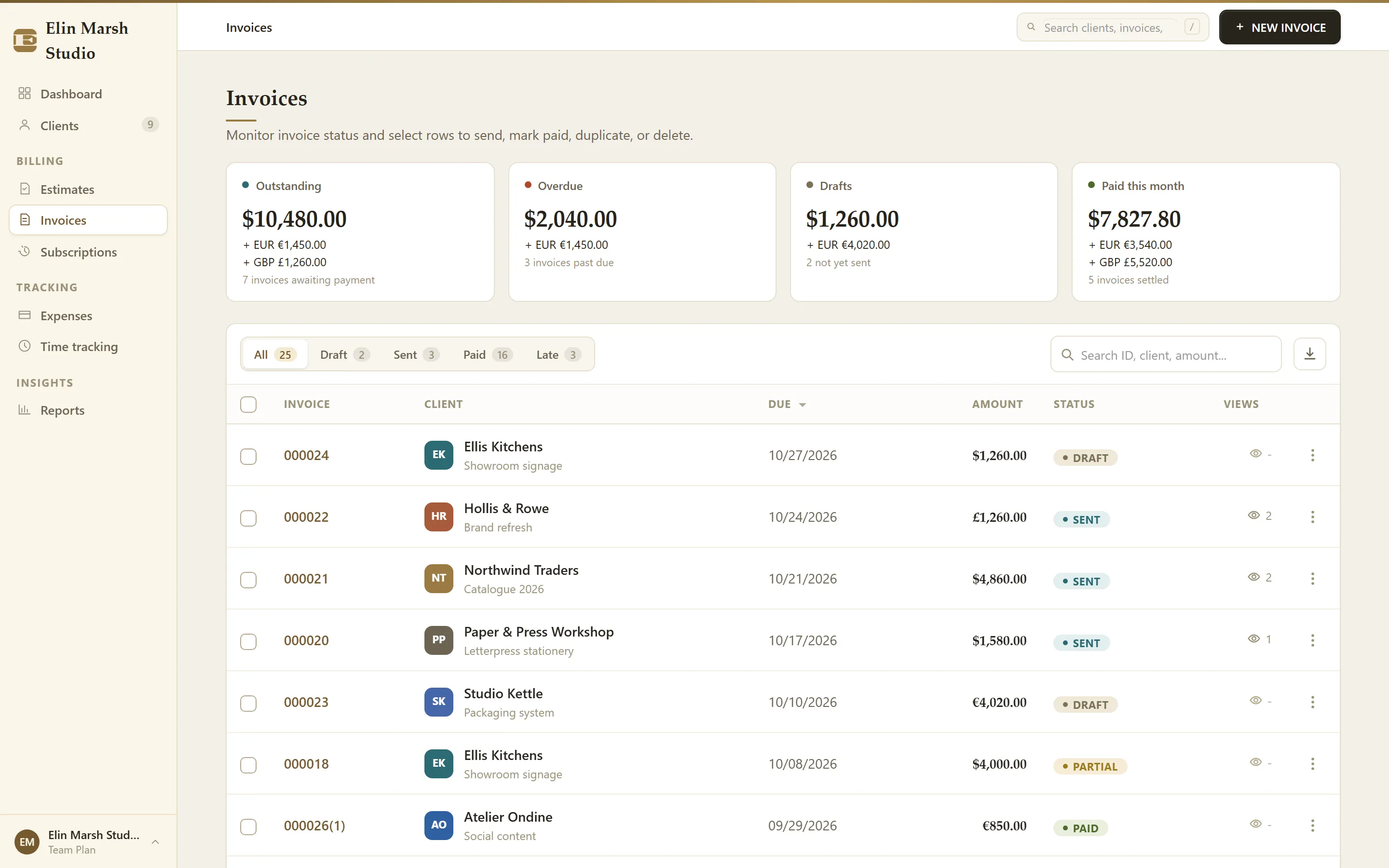
Task: Open Estimates under Billing
Action: (88, 189)
